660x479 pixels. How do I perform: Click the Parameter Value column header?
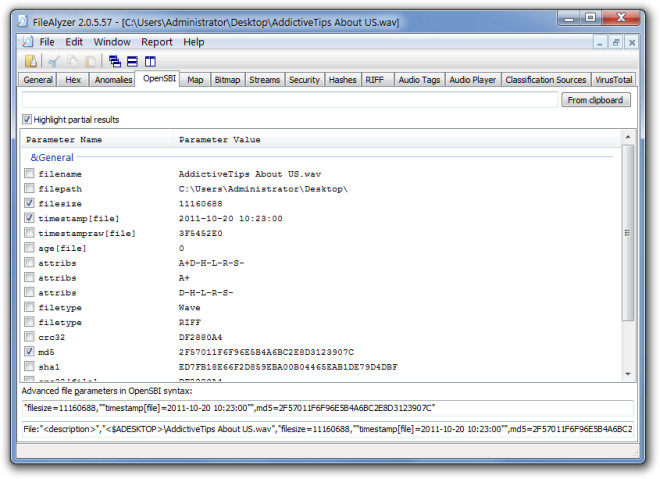click(397, 139)
